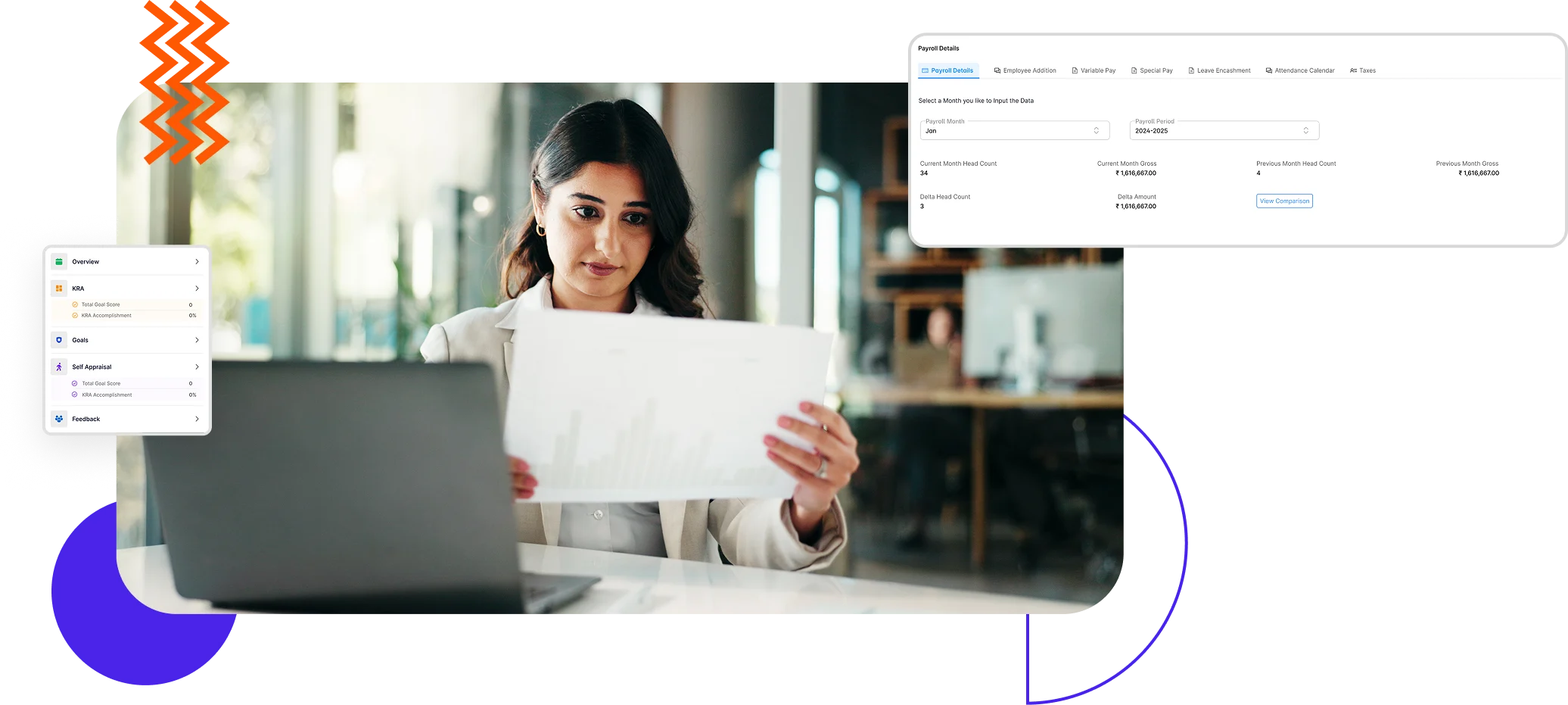Open the Leave Encashment tab
1568x705 pixels.
[x=1223, y=70]
